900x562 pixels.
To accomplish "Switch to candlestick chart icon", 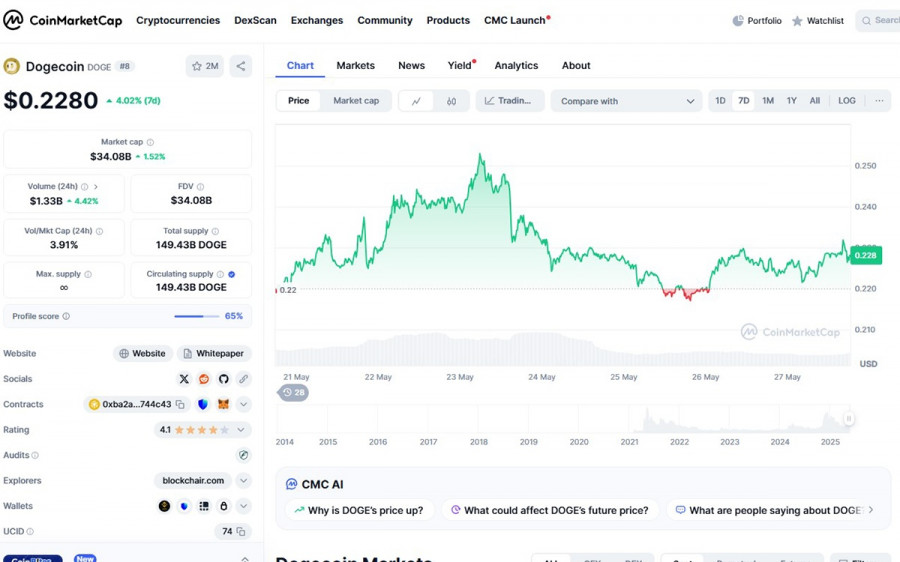I will (451, 101).
